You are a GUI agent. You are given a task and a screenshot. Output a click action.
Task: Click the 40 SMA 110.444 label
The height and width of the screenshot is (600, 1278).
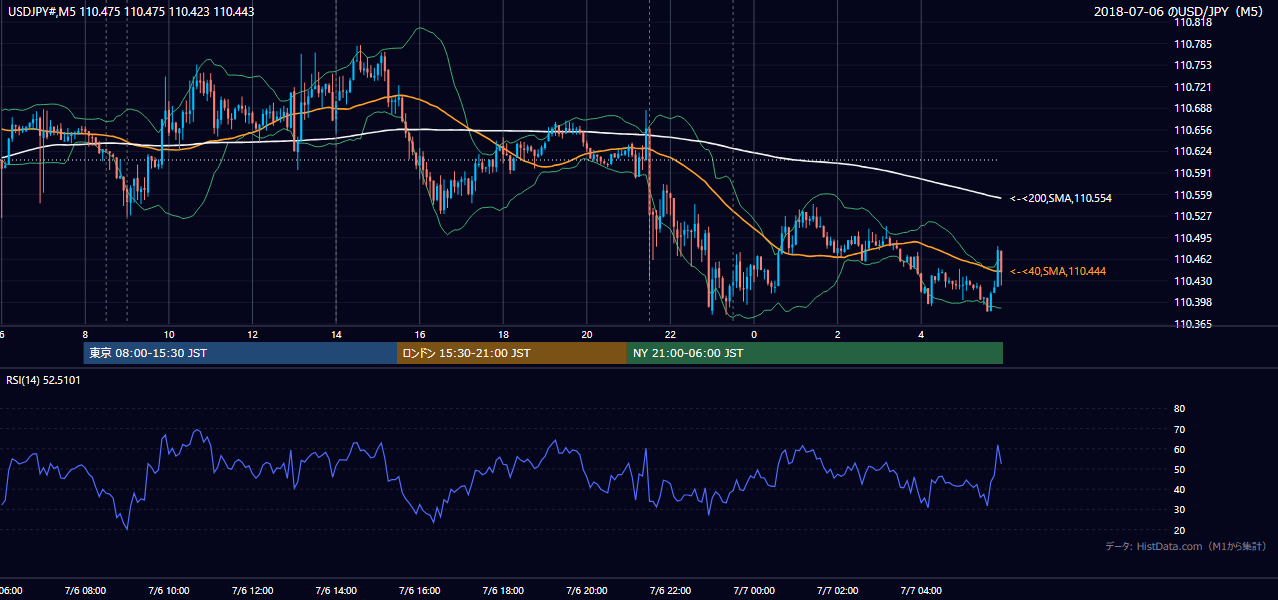[1058, 271]
